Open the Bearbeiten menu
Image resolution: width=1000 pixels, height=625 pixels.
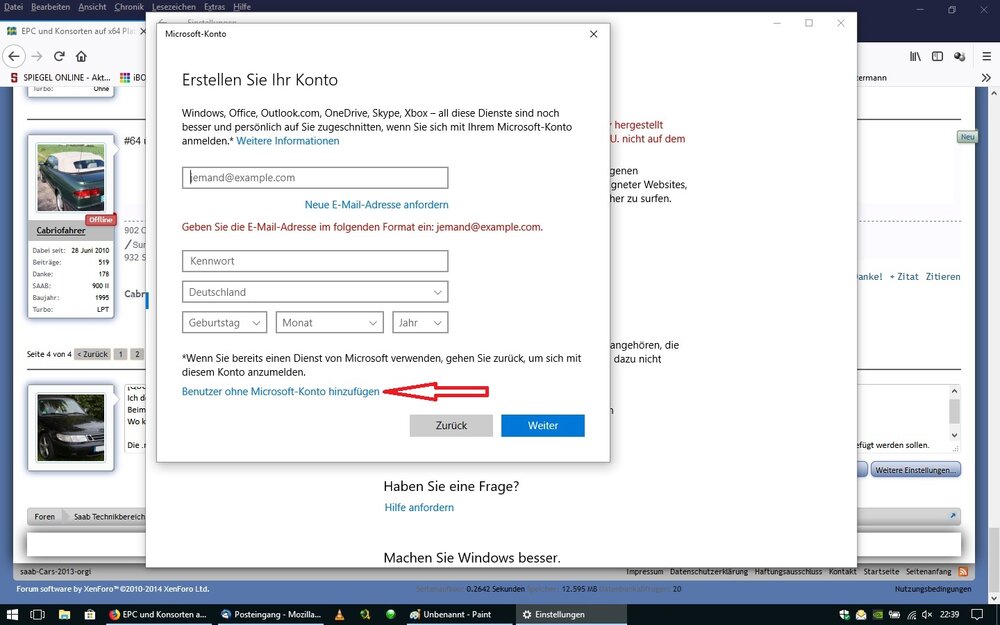tap(50, 6)
